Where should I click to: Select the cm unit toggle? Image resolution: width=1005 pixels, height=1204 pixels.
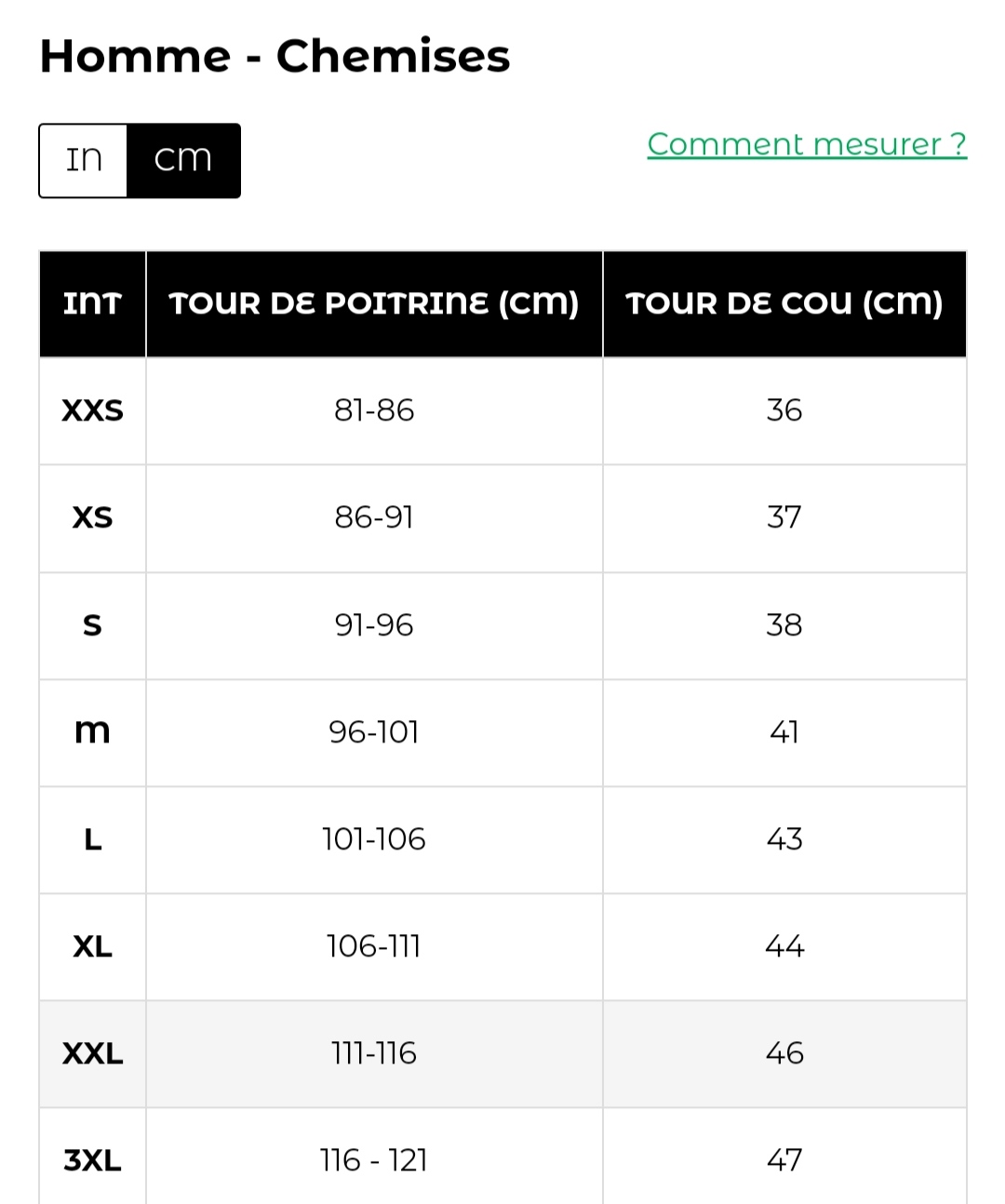[183, 160]
